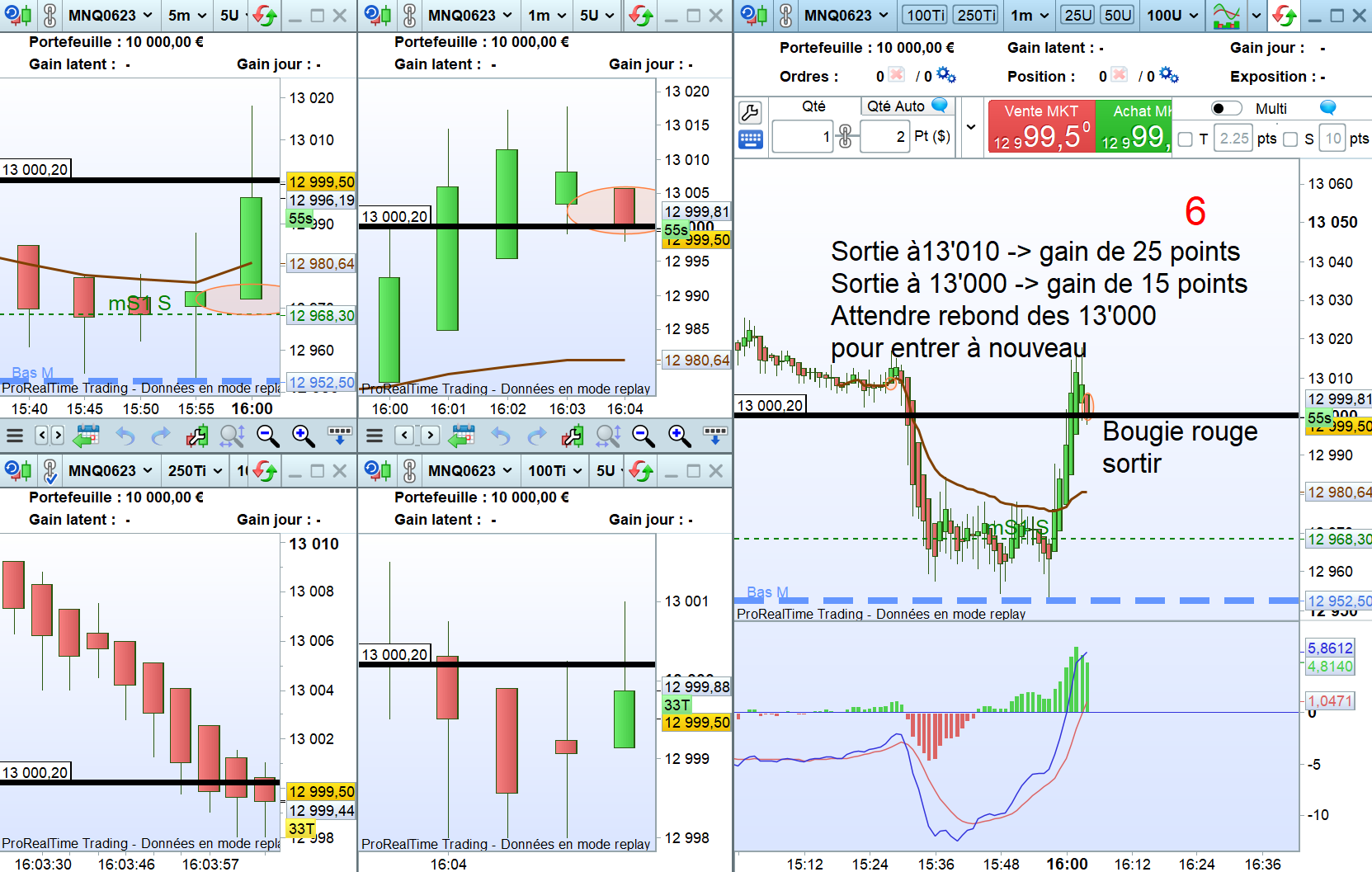This screenshot has width=1372, height=872.
Task: Click the red-green refresh arrows in the 5m chart window
Action: [265, 15]
